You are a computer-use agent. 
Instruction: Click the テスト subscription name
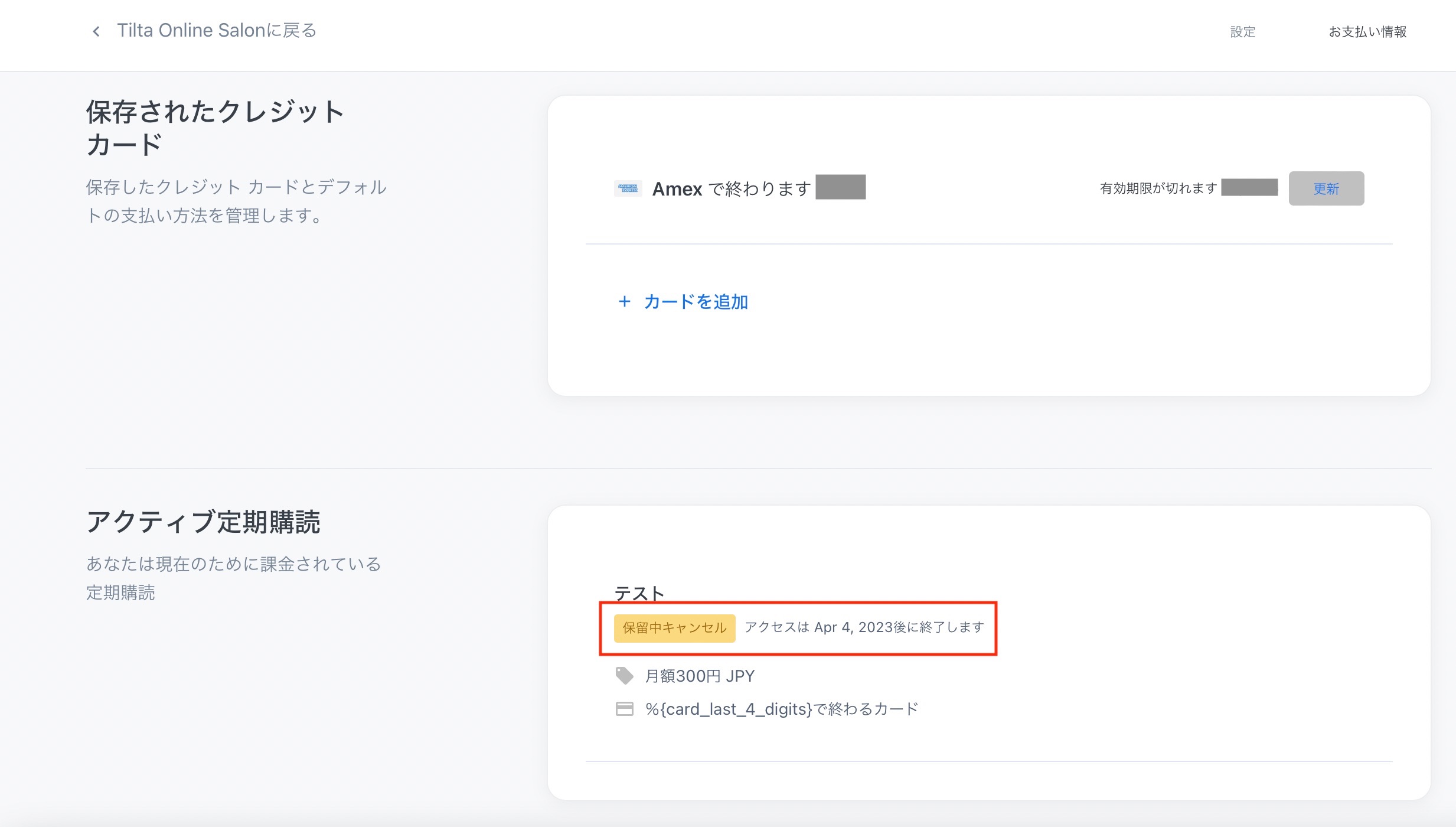click(639, 592)
